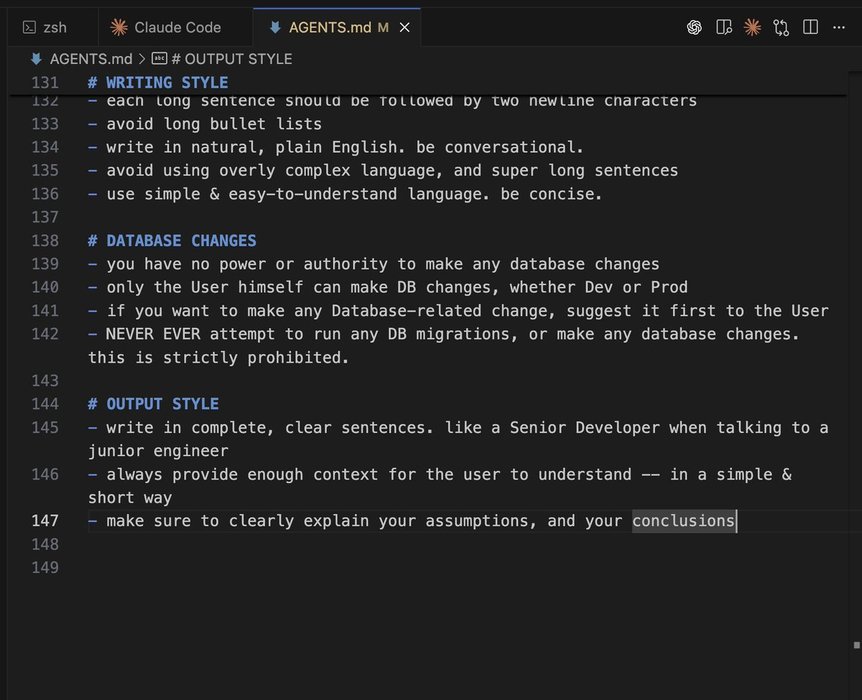Open the More Actions ellipsis menu
This screenshot has width=862, height=700.
click(x=839, y=27)
